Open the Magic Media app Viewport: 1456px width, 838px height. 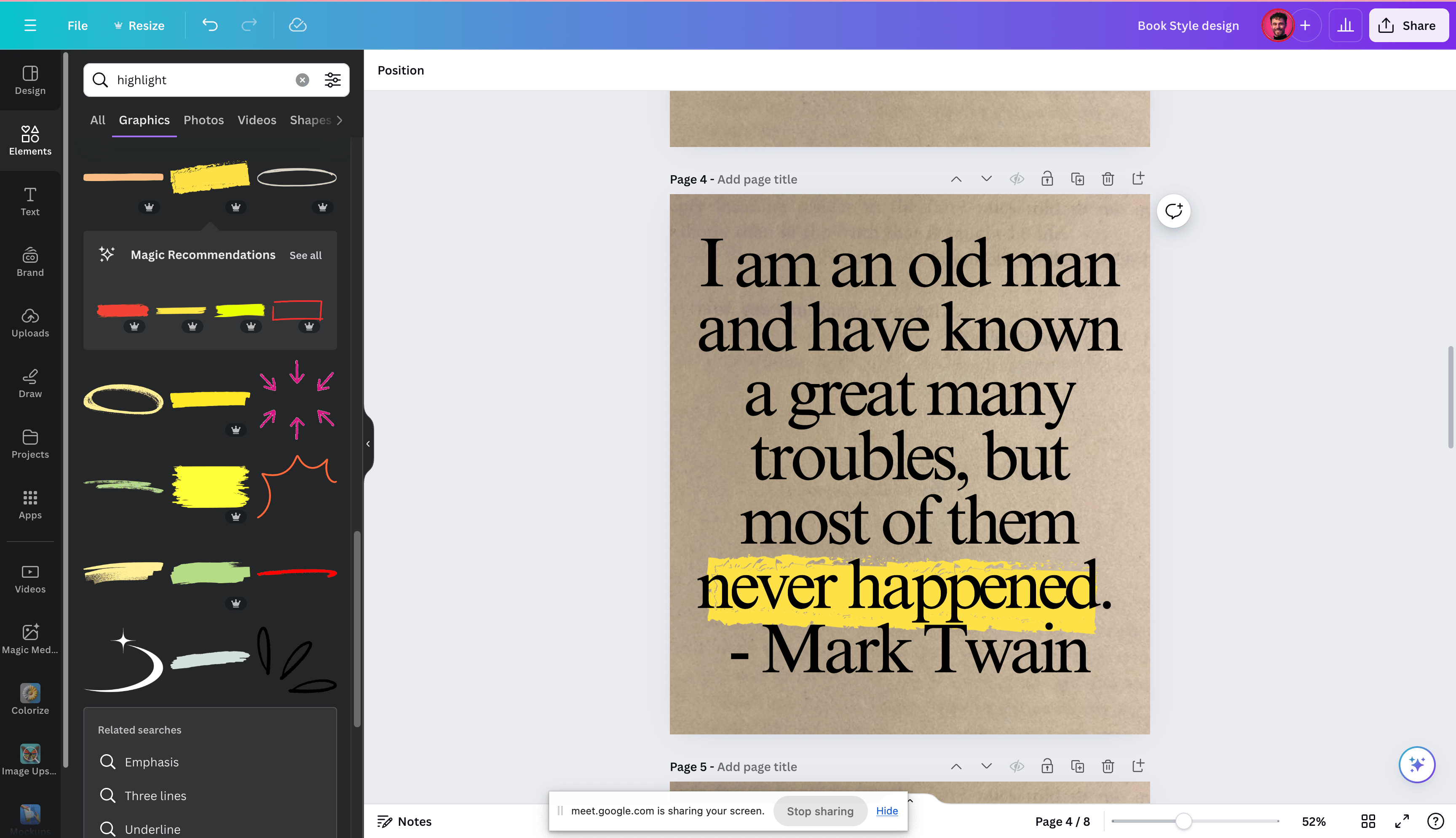[30, 639]
